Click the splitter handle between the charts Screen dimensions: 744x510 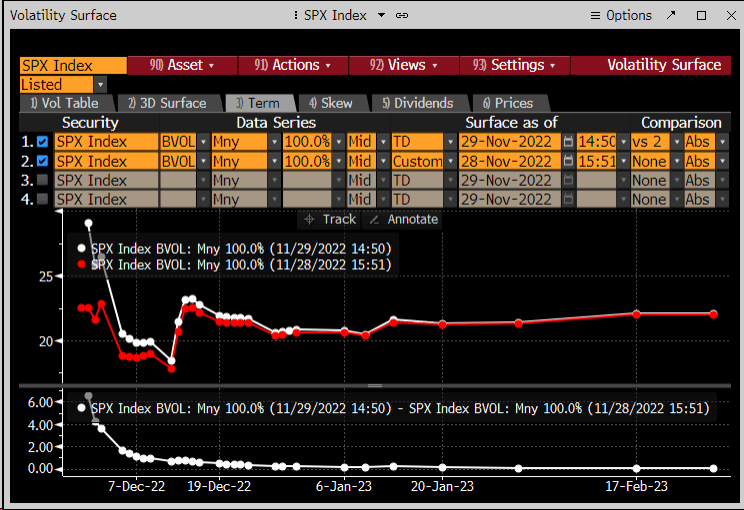coord(375,386)
